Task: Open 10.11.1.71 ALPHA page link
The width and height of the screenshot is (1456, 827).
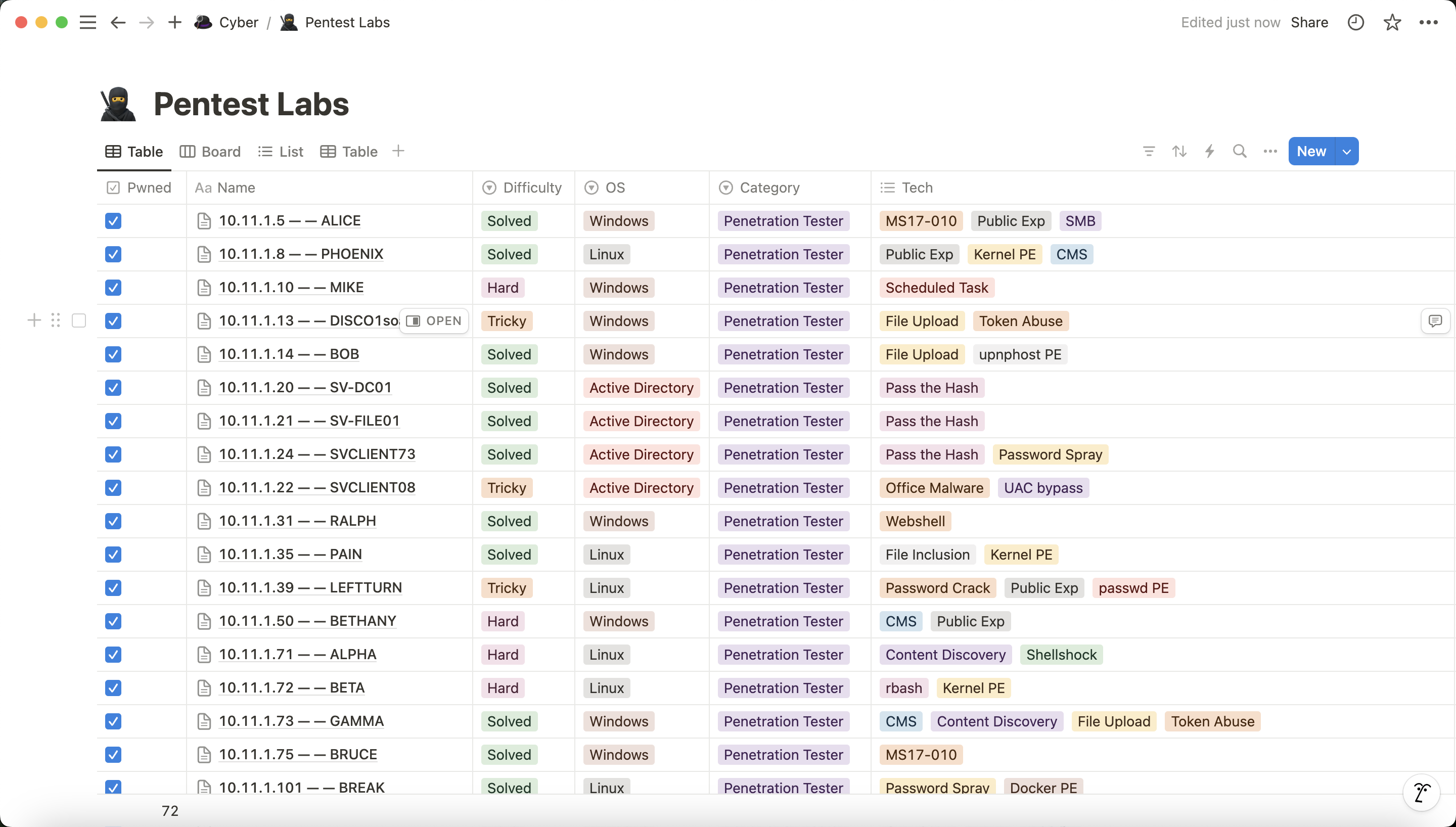Action: pos(298,654)
